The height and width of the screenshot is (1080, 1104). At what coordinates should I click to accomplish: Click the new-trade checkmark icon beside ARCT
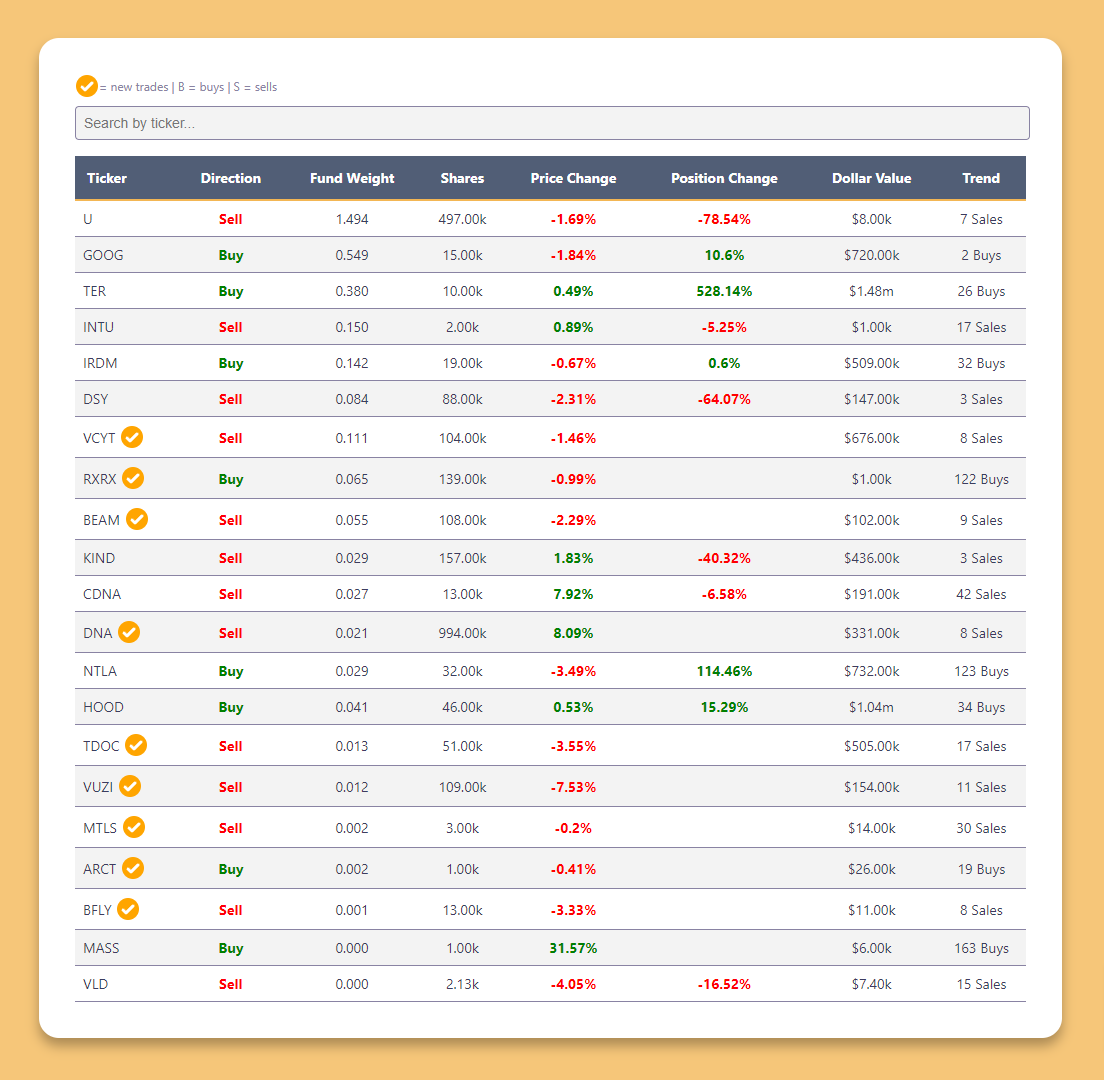pos(133,868)
